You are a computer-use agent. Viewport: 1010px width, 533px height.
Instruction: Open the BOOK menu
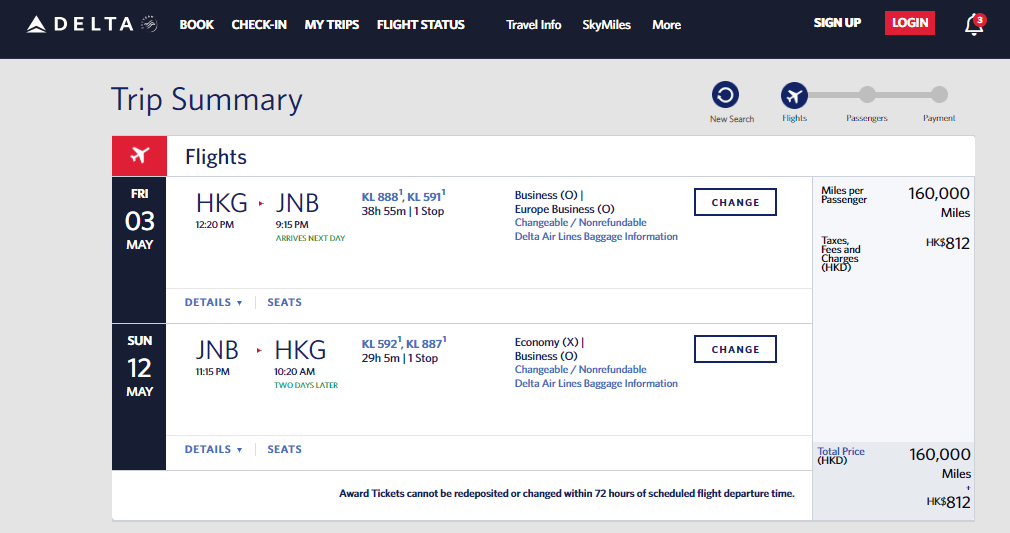pos(196,24)
